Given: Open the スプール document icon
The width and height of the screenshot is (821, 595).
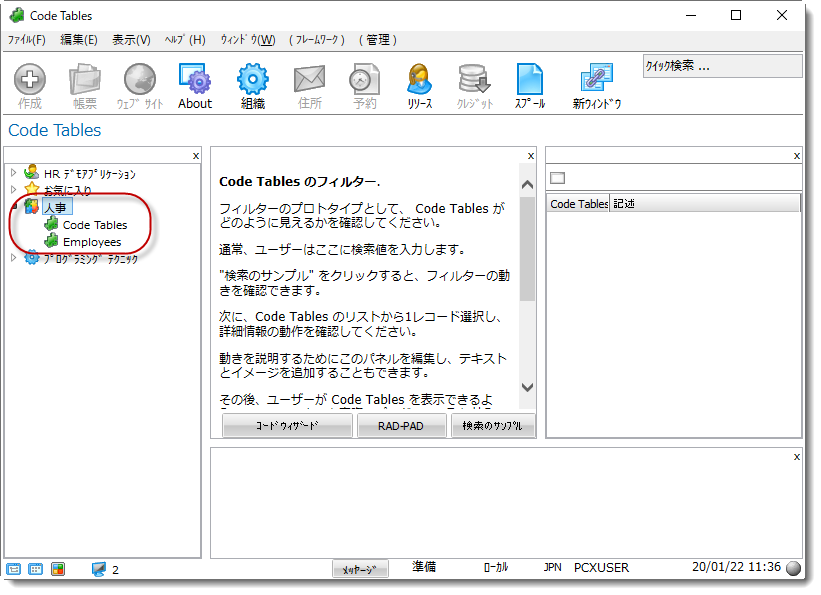Looking at the screenshot, I should coord(529,79).
